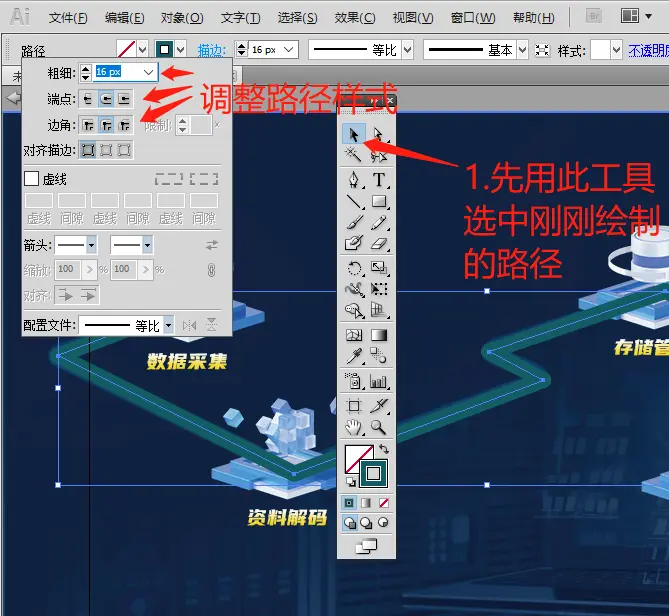Image resolution: width=669 pixels, height=616 pixels.
Task: Open the 效果(C) menu
Action: pos(355,18)
